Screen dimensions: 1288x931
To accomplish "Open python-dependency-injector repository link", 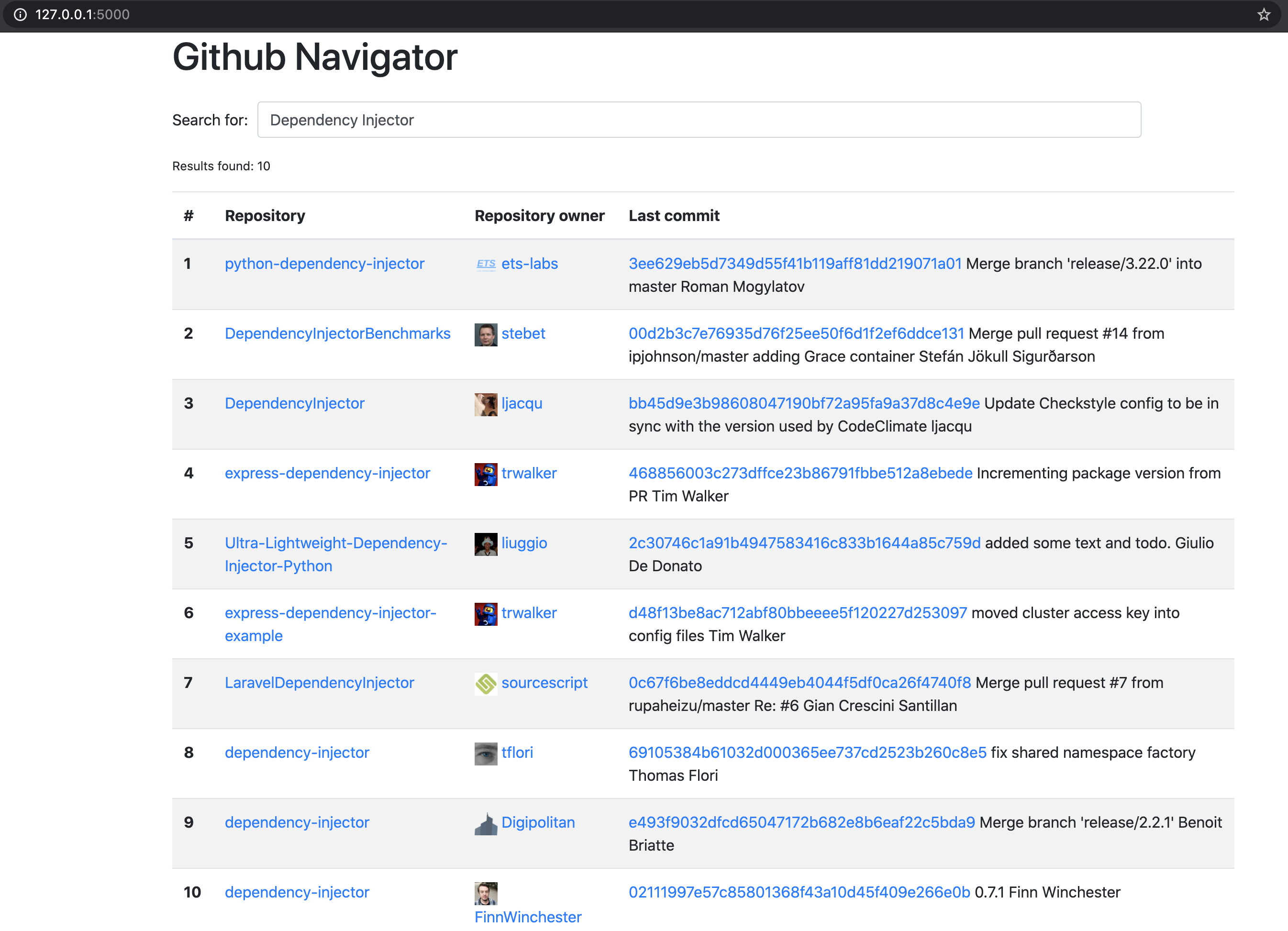I will point(324,264).
